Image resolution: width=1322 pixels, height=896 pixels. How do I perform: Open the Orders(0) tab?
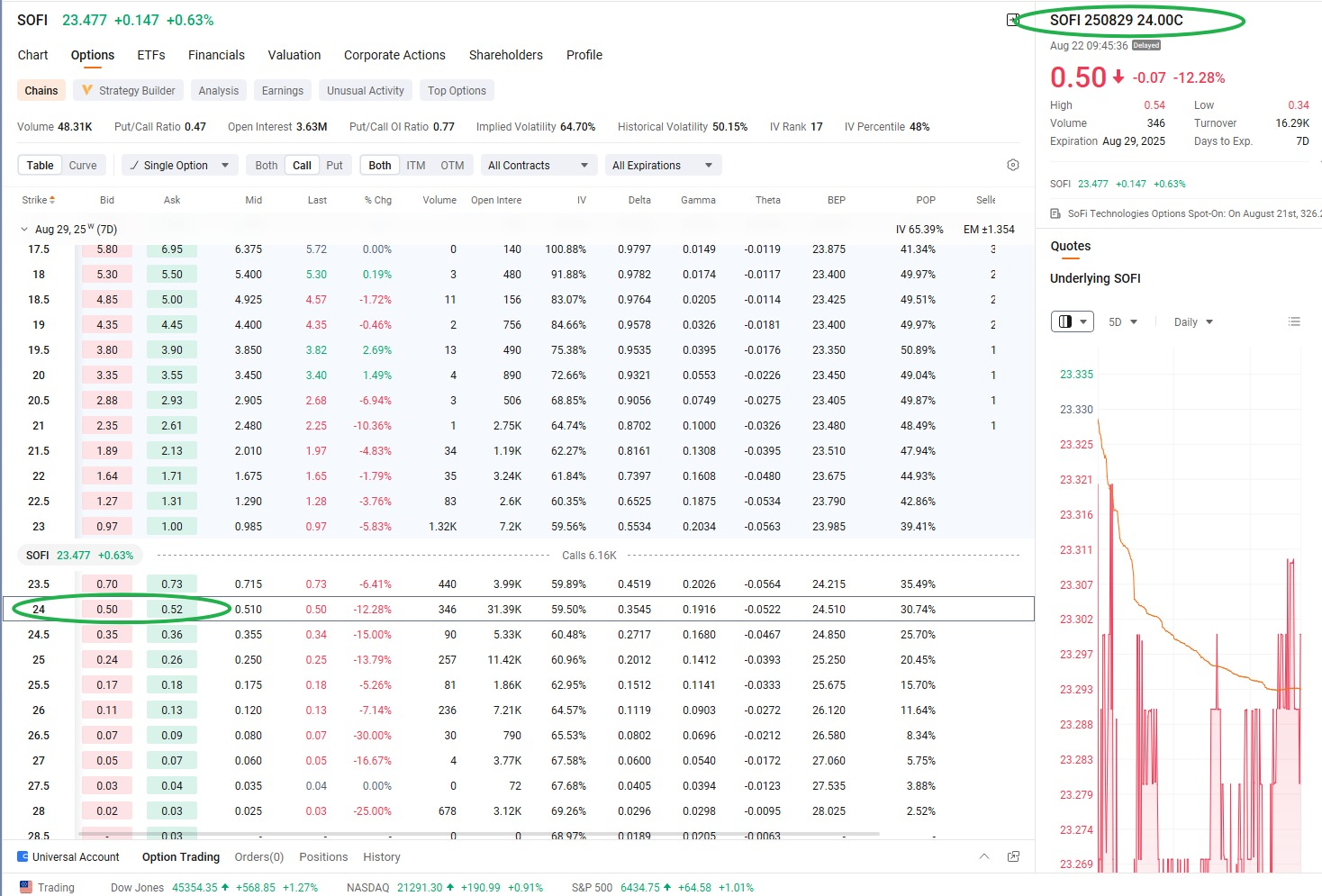259,857
